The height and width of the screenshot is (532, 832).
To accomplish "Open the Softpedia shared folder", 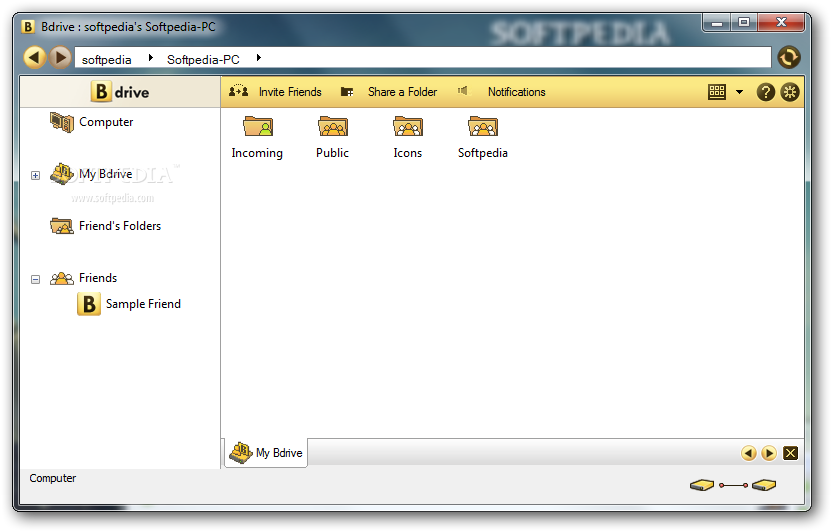I will point(483,137).
